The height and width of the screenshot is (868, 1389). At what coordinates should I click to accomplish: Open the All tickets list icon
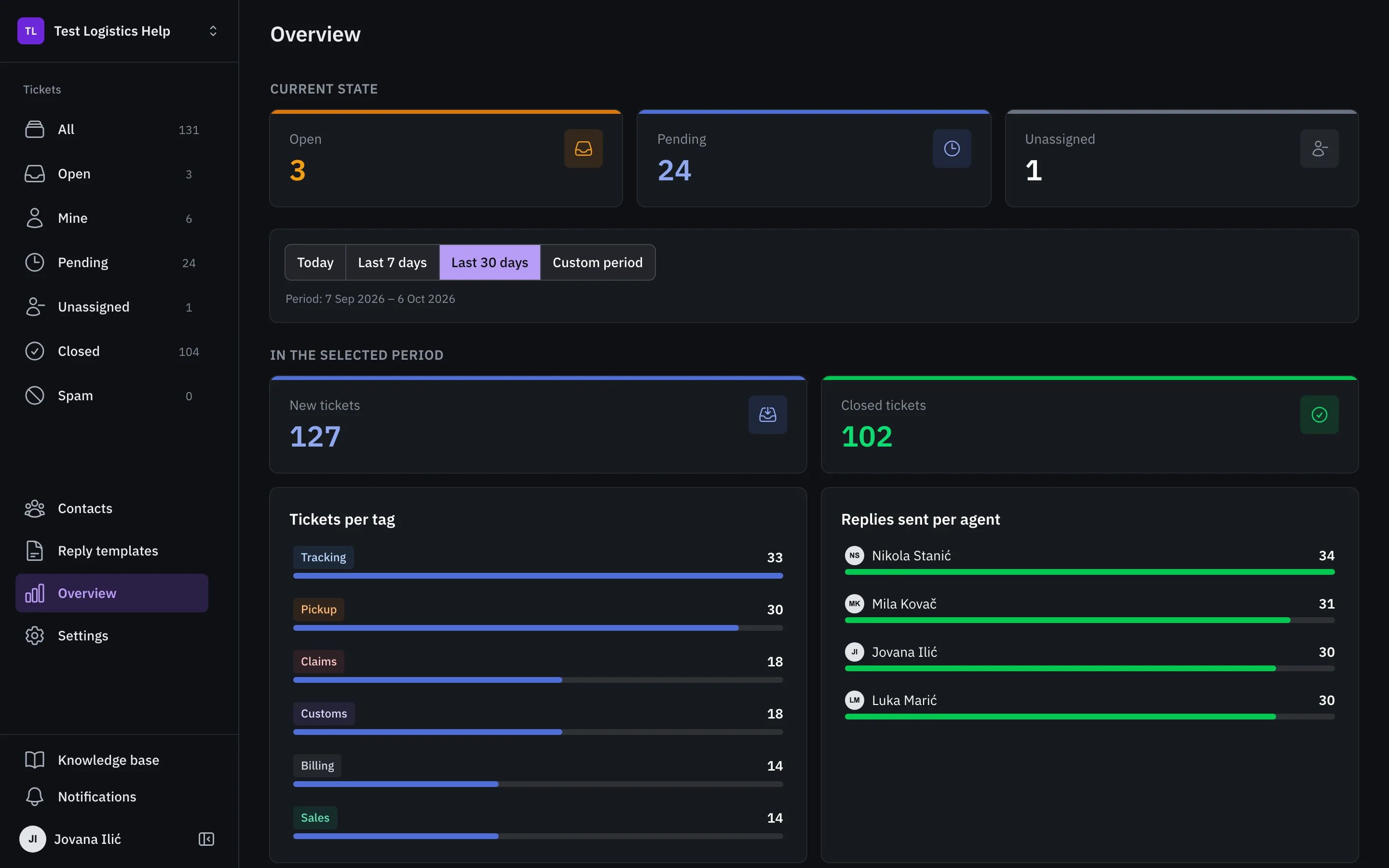click(34, 129)
